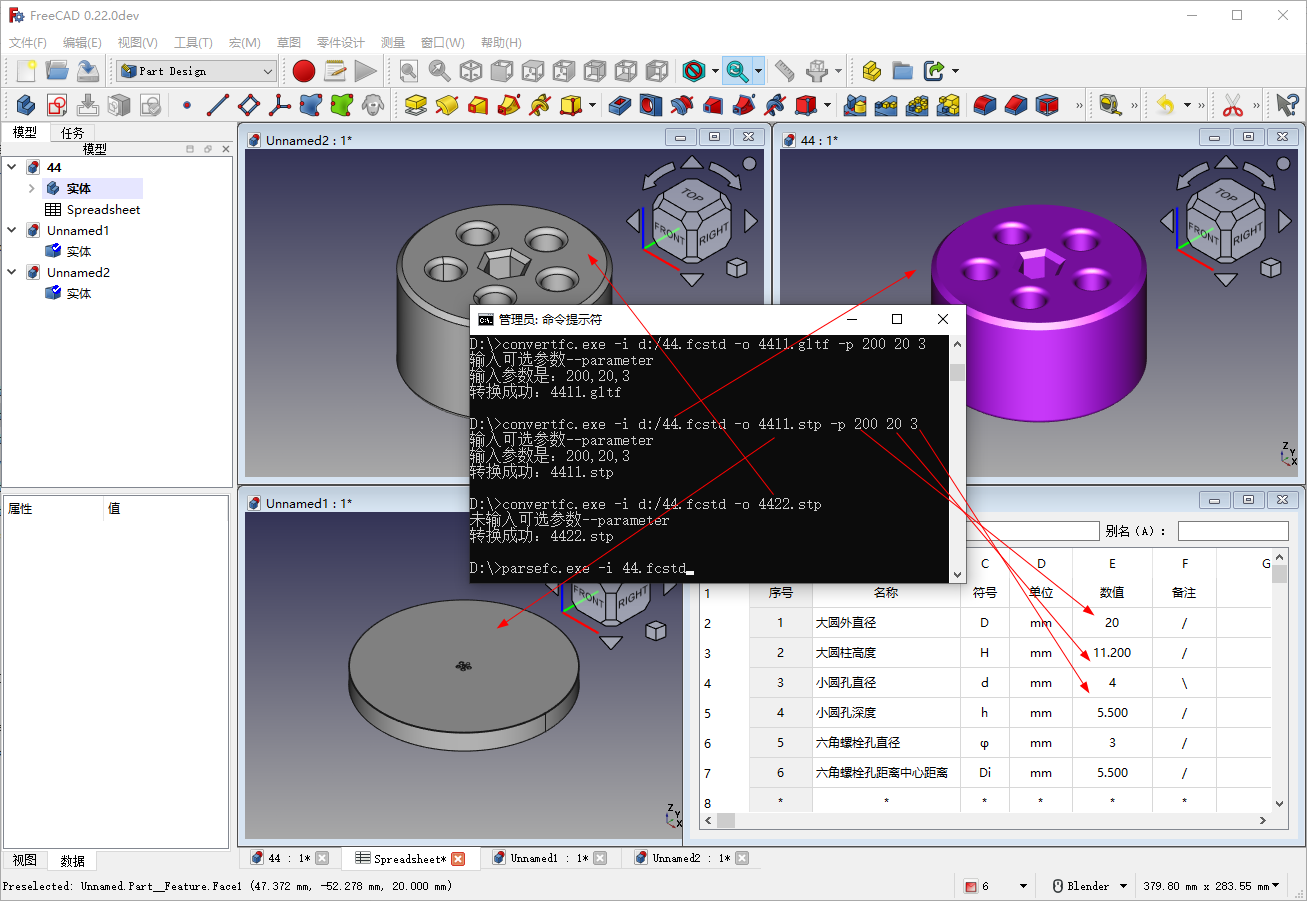Expand the 实体 body under document 44
The width and height of the screenshot is (1307, 901).
coord(32,188)
